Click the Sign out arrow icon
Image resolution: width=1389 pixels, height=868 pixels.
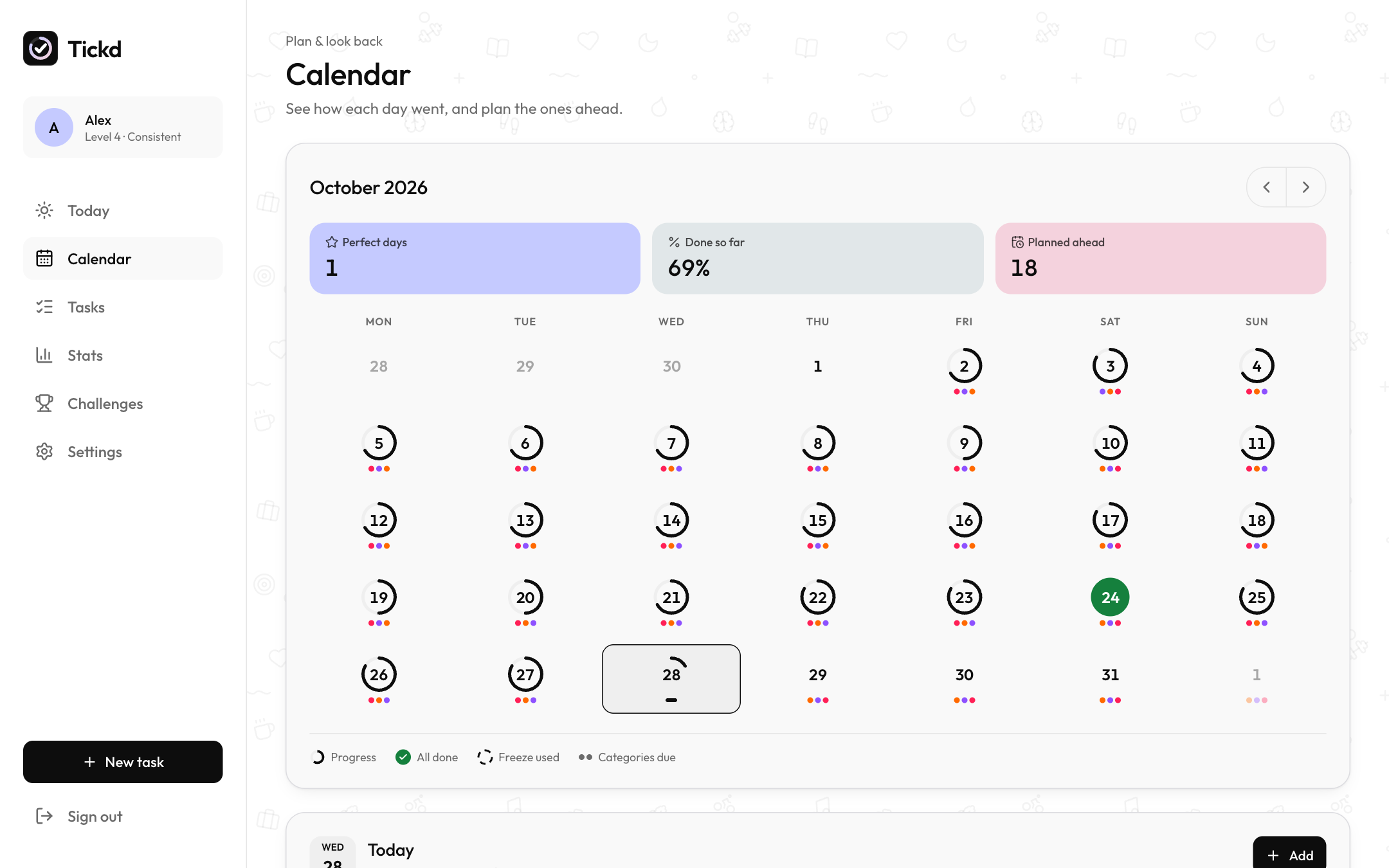click(44, 816)
